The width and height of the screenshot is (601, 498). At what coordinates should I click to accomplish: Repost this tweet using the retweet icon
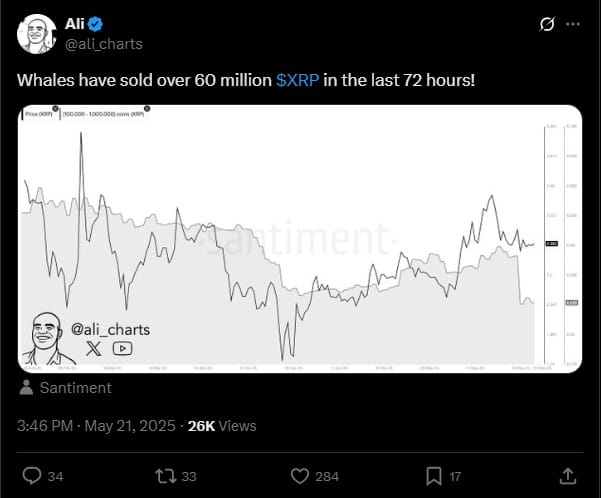(166, 476)
